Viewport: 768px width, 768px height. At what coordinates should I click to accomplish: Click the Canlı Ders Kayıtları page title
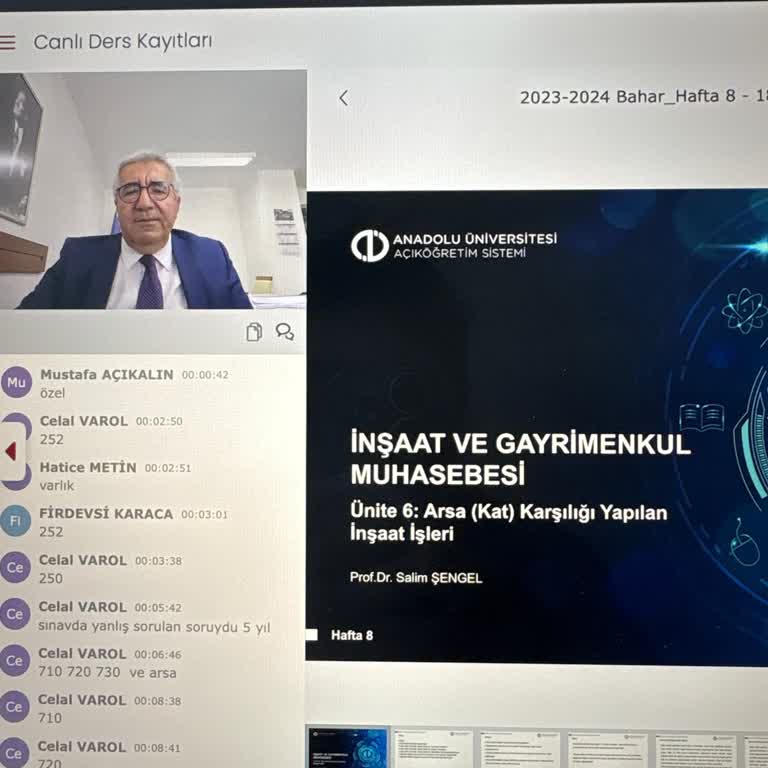[123, 42]
